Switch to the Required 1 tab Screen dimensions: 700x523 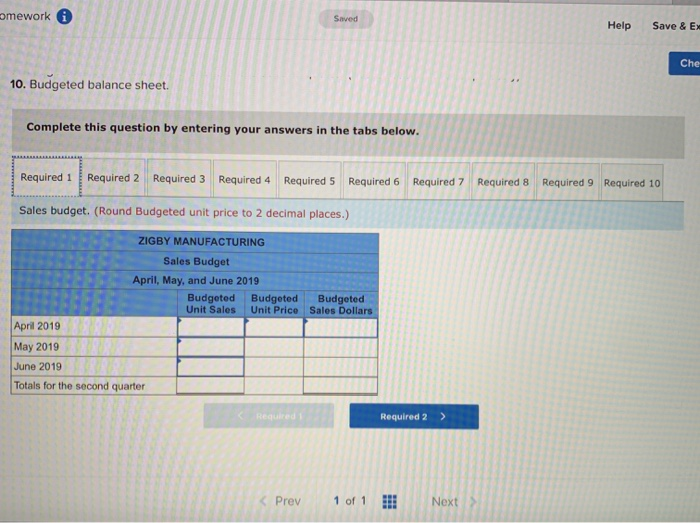[x=46, y=177]
